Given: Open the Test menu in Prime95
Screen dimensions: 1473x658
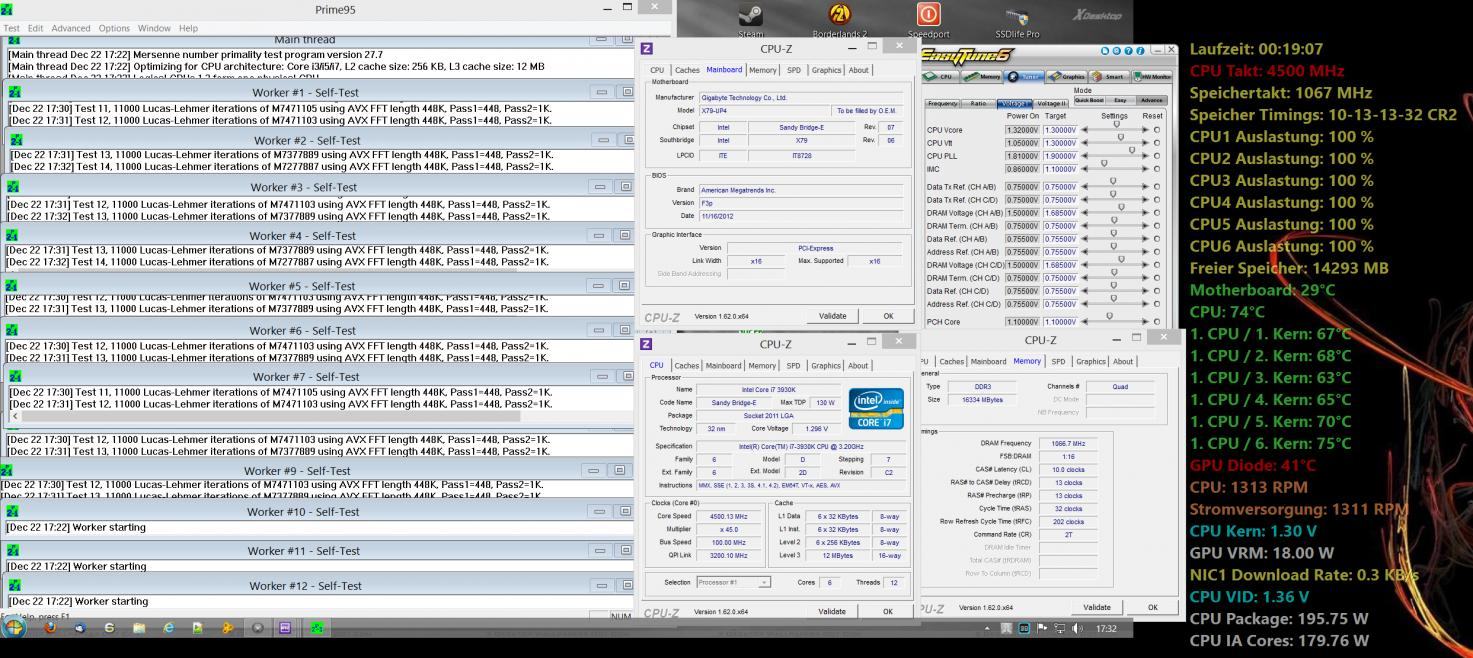Looking at the screenshot, I should [x=12, y=28].
